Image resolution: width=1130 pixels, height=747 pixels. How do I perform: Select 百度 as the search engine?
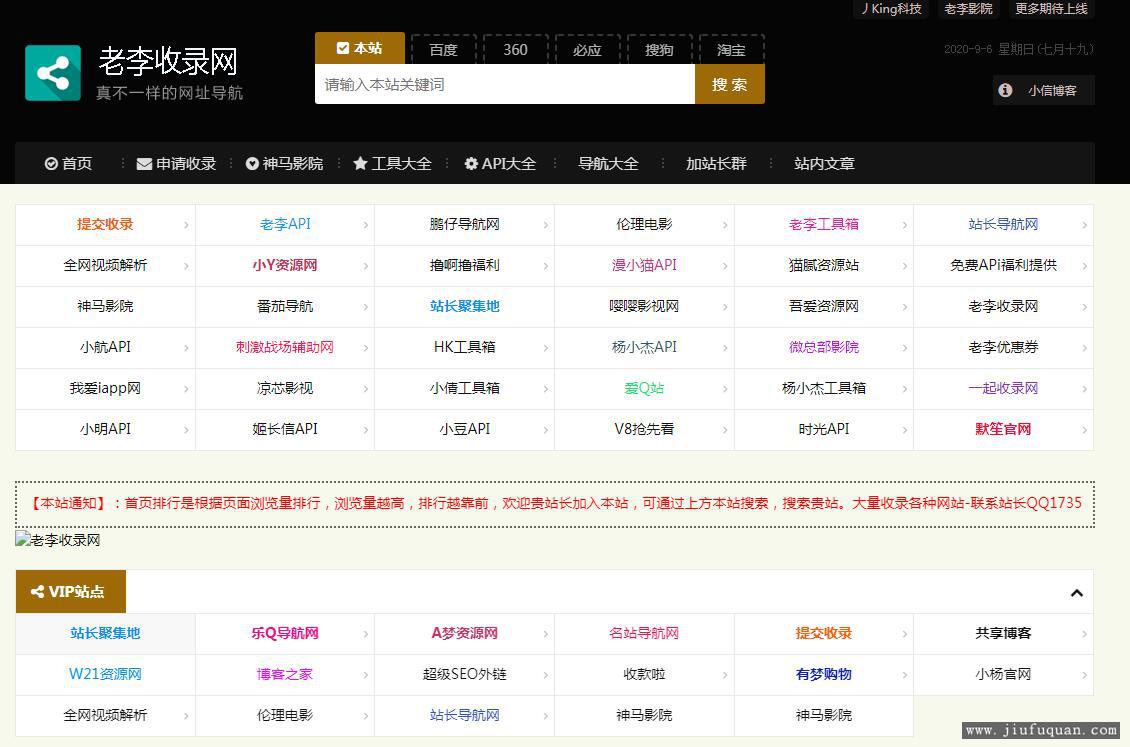coord(443,50)
